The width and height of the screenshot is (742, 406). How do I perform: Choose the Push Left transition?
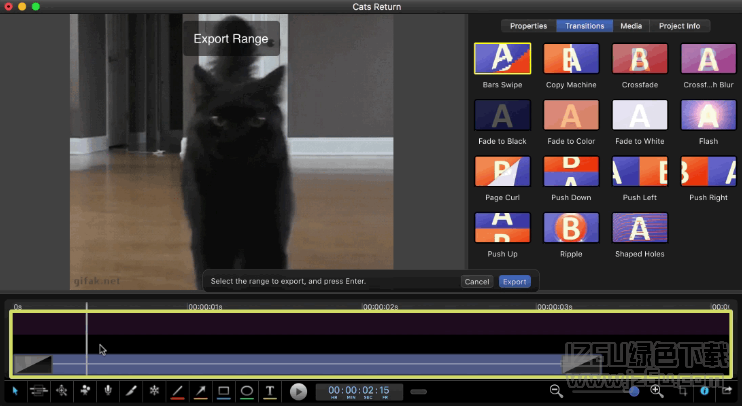click(640, 171)
